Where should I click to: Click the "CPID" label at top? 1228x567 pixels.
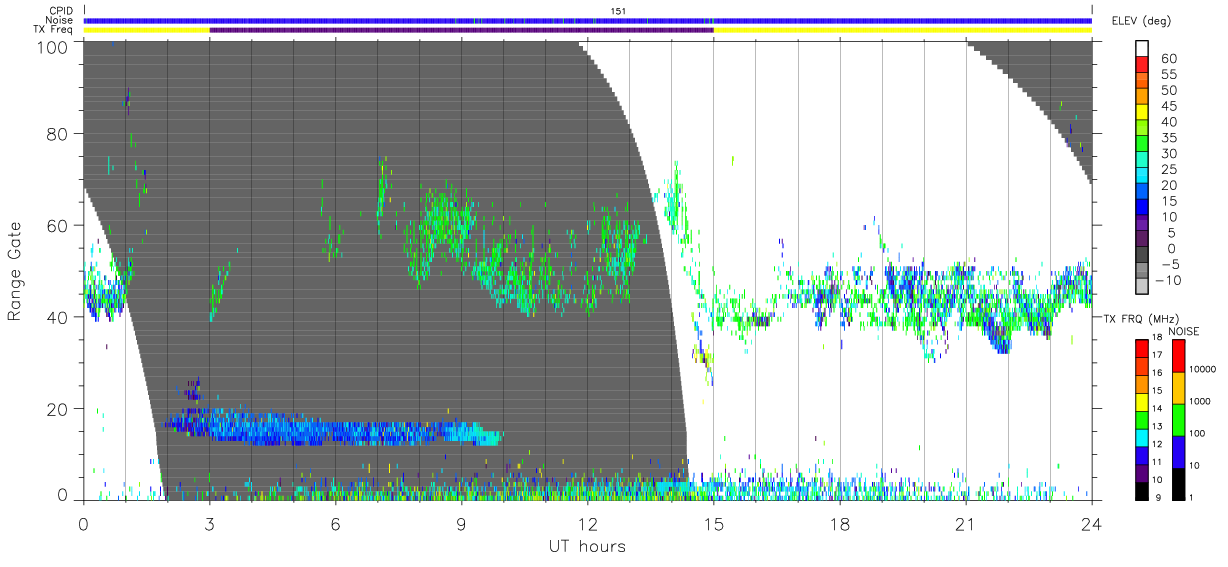(x=61, y=10)
